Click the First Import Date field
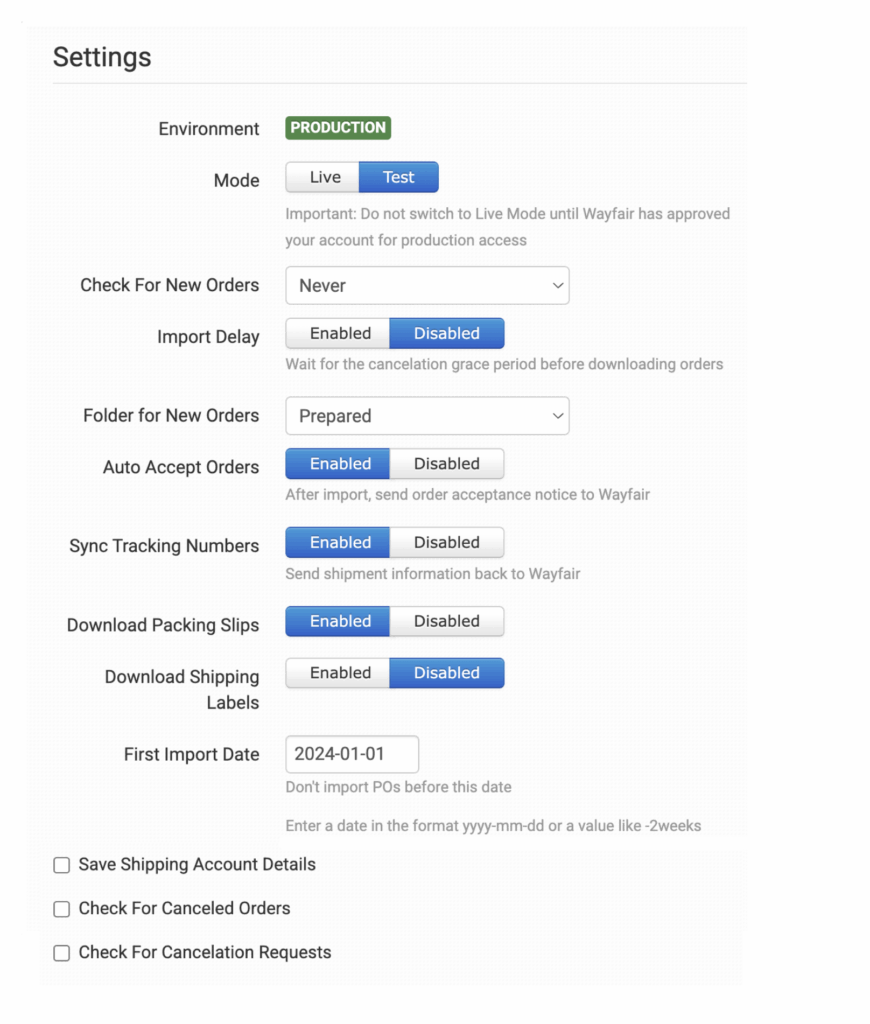This screenshot has height=1024, width=870. pyautogui.click(x=352, y=754)
